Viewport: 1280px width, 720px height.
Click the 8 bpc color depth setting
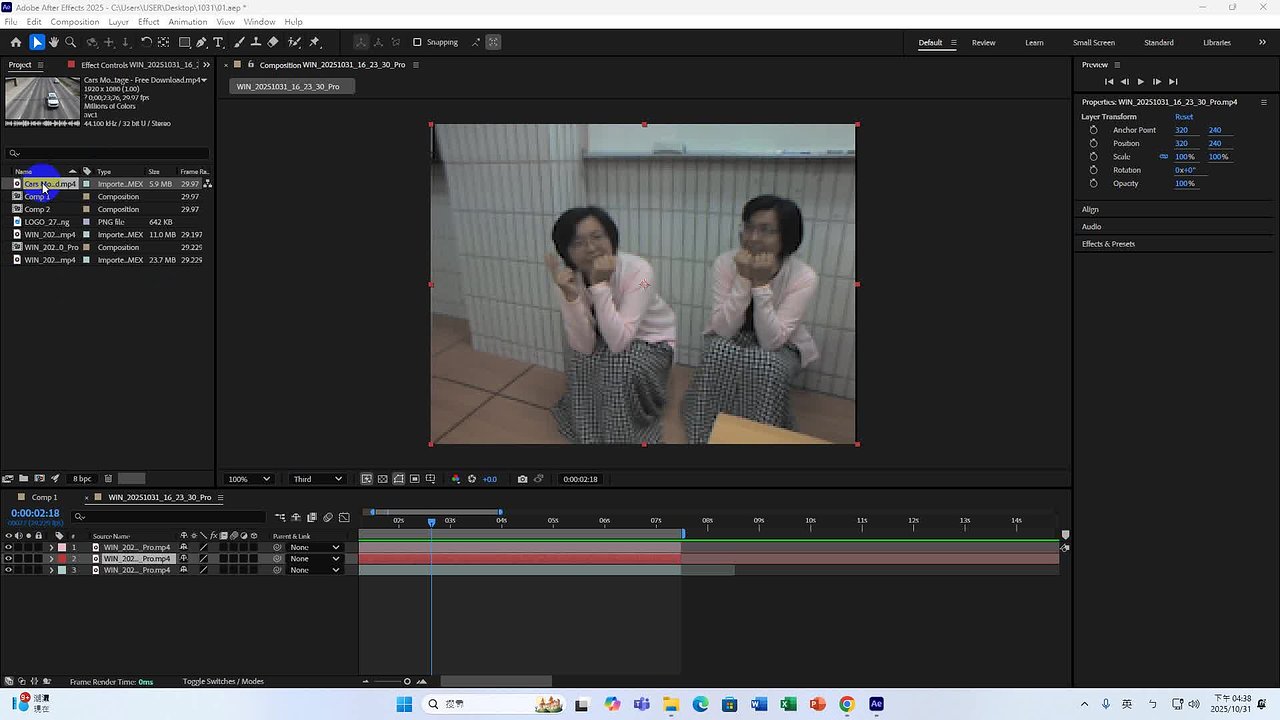pyautogui.click(x=82, y=479)
